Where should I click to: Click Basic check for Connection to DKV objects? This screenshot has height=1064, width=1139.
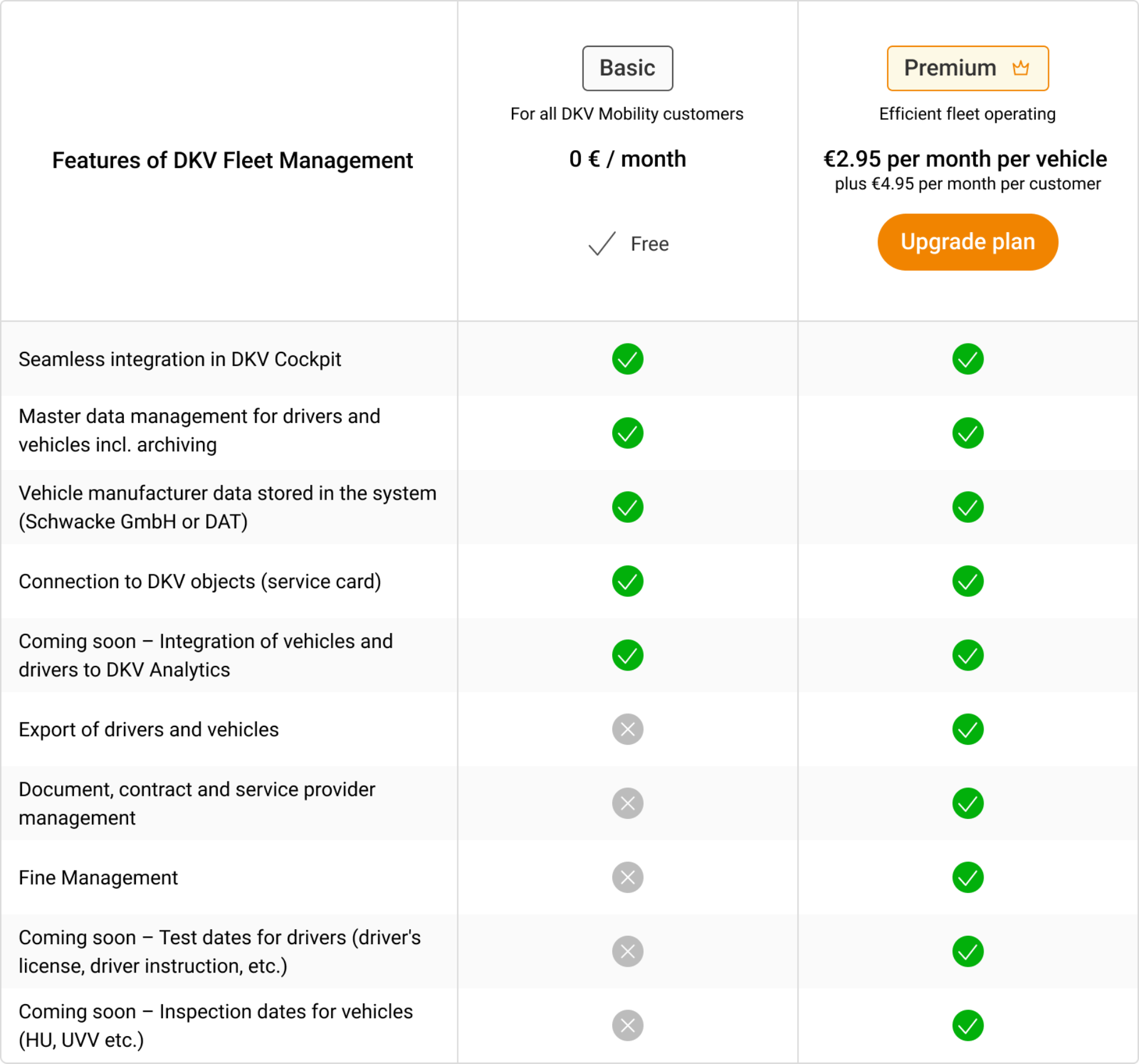tap(628, 581)
